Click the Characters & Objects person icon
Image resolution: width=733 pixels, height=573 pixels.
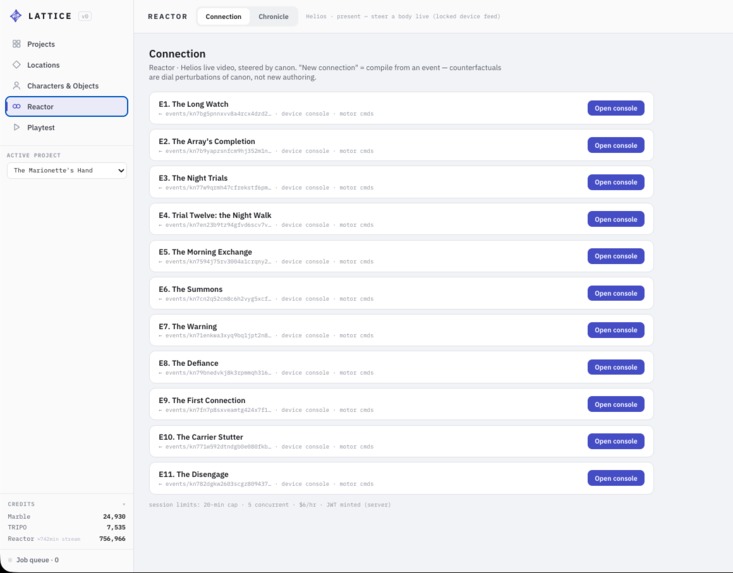tap(16, 86)
